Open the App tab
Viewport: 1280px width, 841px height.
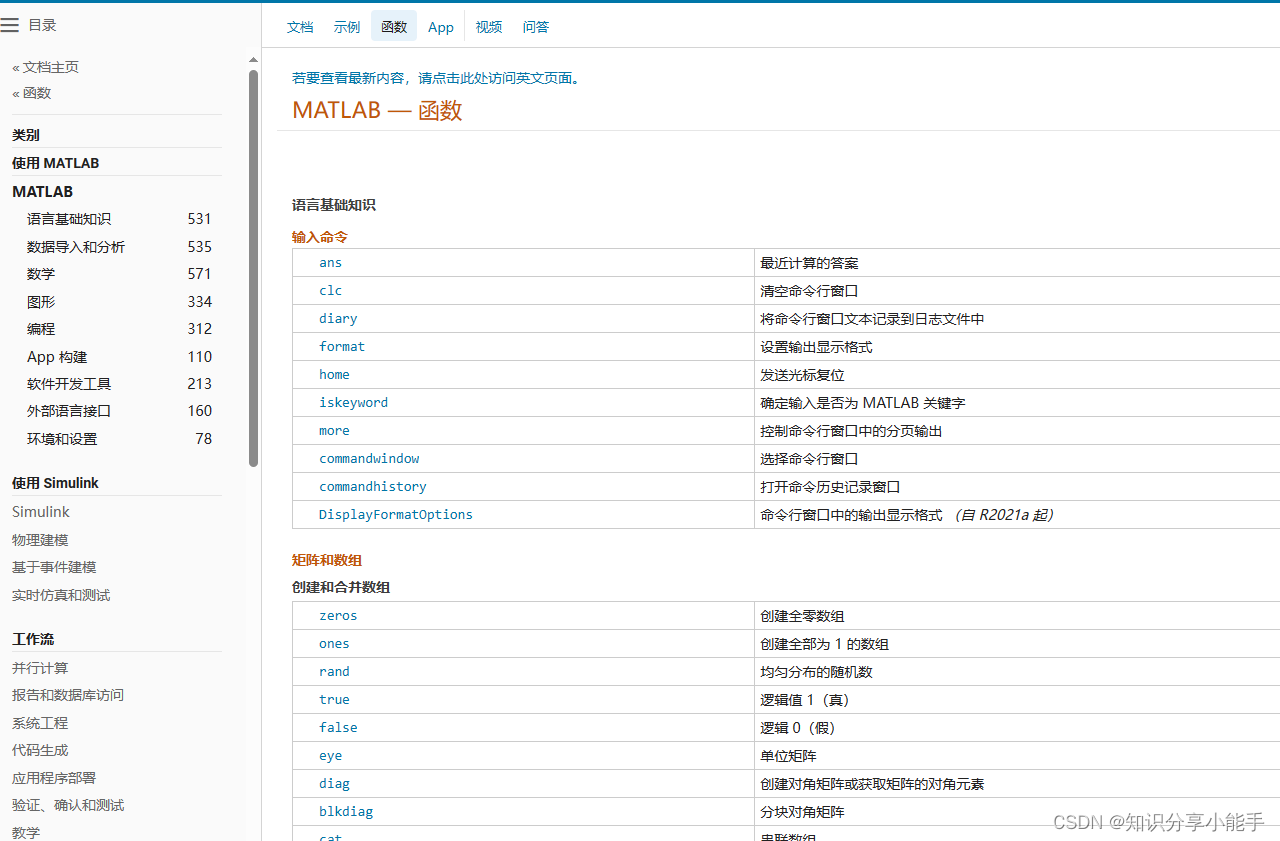tap(441, 27)
